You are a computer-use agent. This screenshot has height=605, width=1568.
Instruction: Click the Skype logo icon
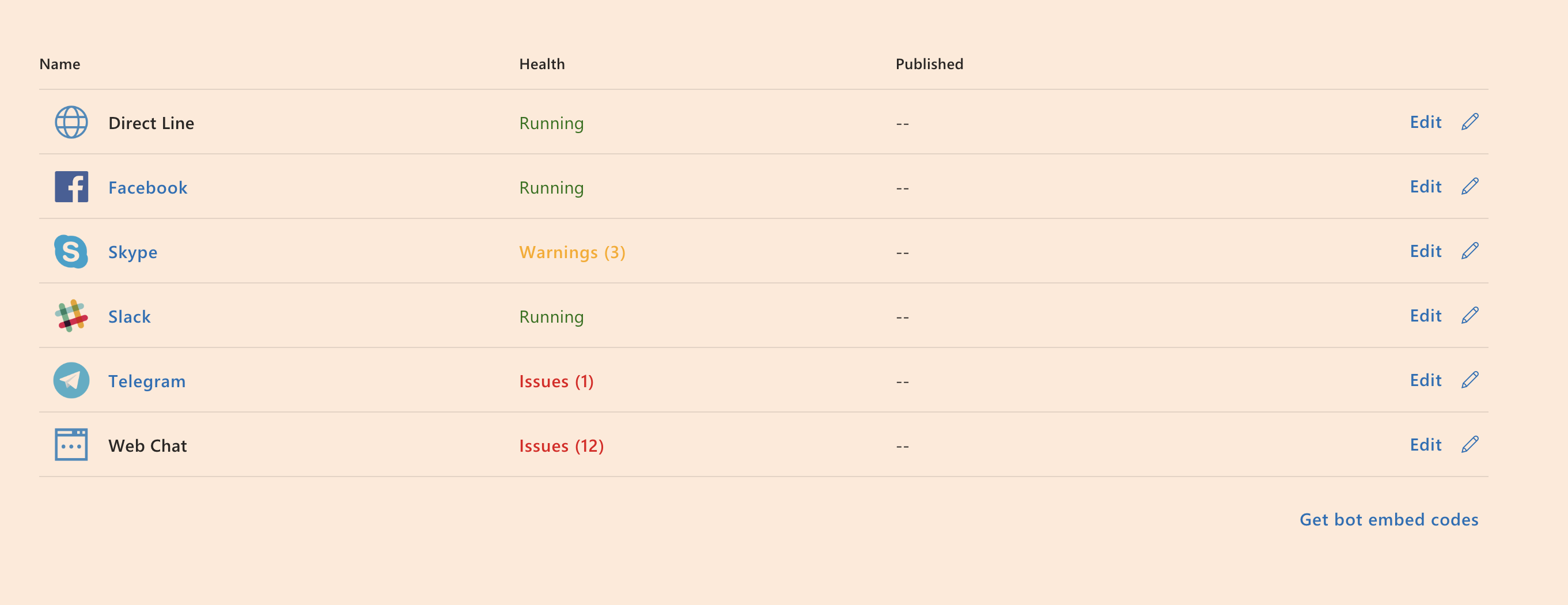(x=71, y=251)
